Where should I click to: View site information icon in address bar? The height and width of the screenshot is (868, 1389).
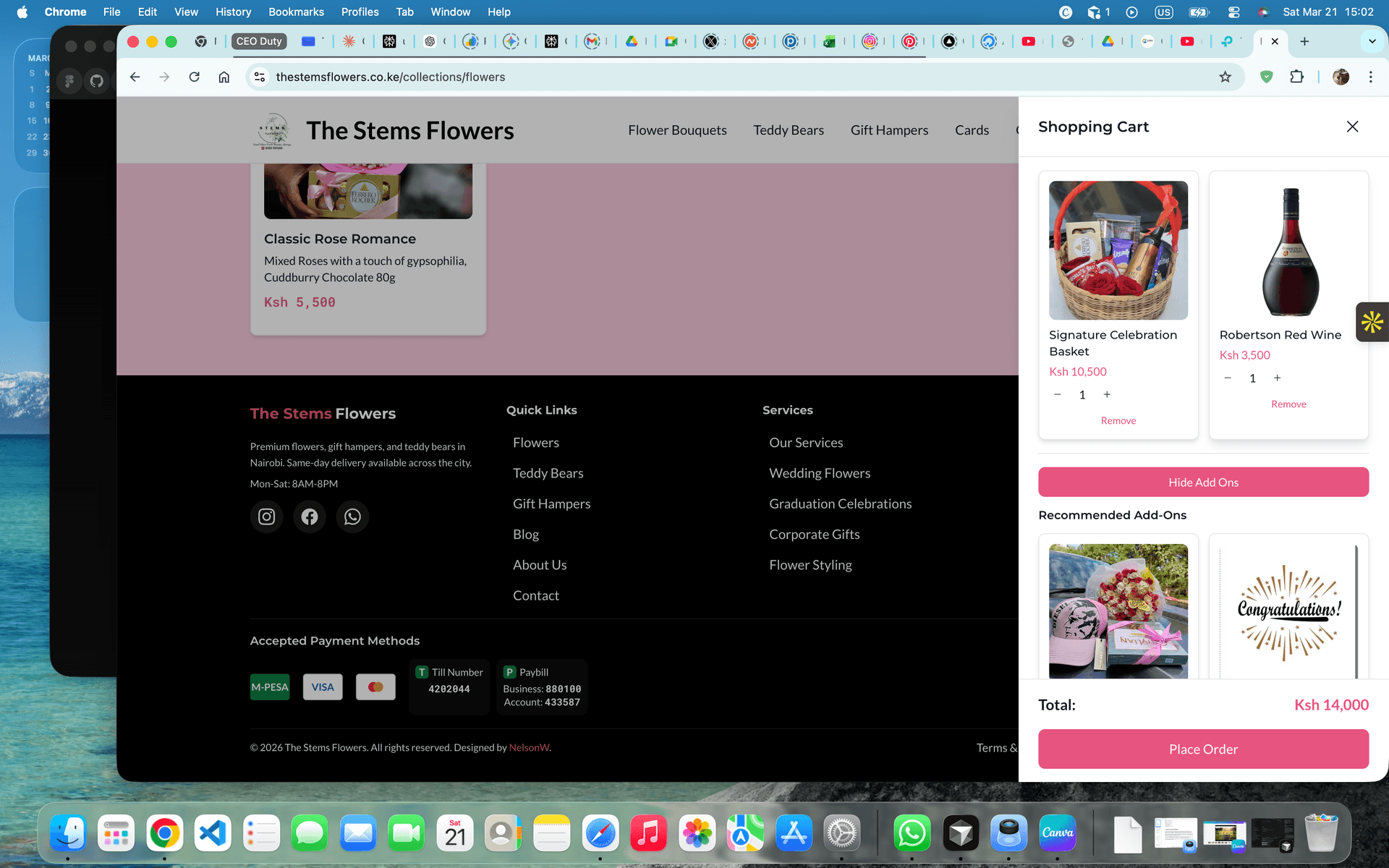click(260, 77)
